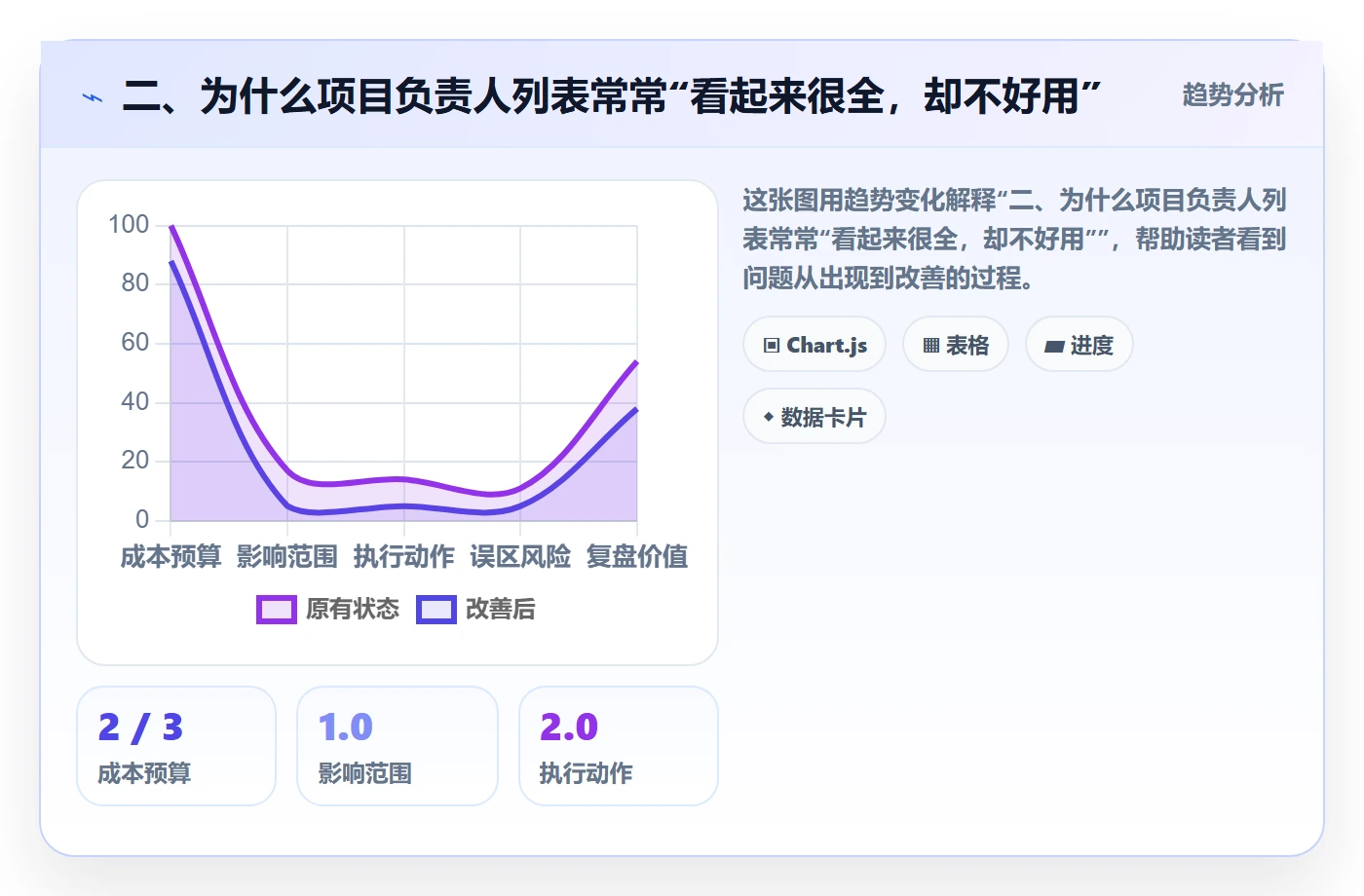Click the square icon in the Chart.js chip
The width and height of the screenshot is (1364, 896).
tap(772, 345)
